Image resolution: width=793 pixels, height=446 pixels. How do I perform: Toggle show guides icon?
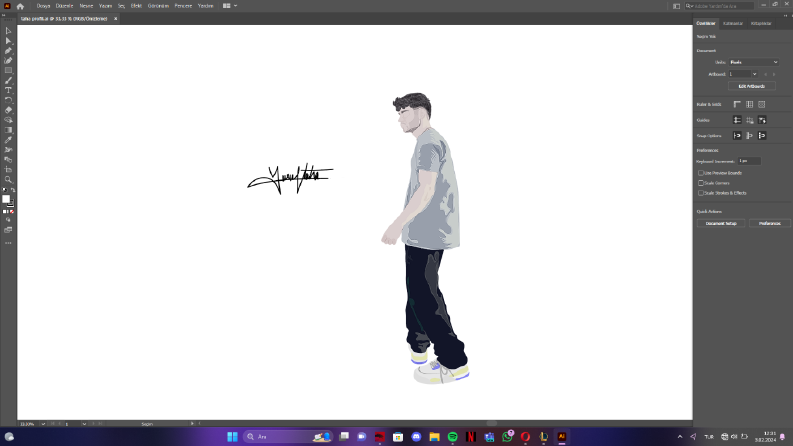point(737,120)
